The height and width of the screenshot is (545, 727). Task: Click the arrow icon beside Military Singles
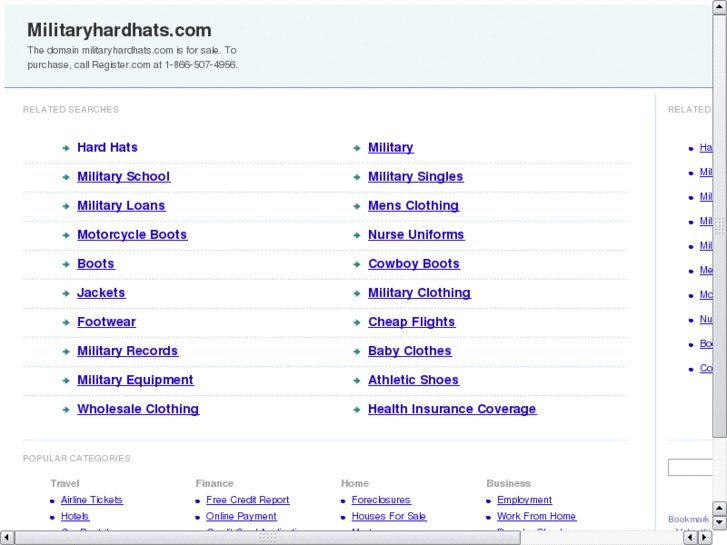357,178
